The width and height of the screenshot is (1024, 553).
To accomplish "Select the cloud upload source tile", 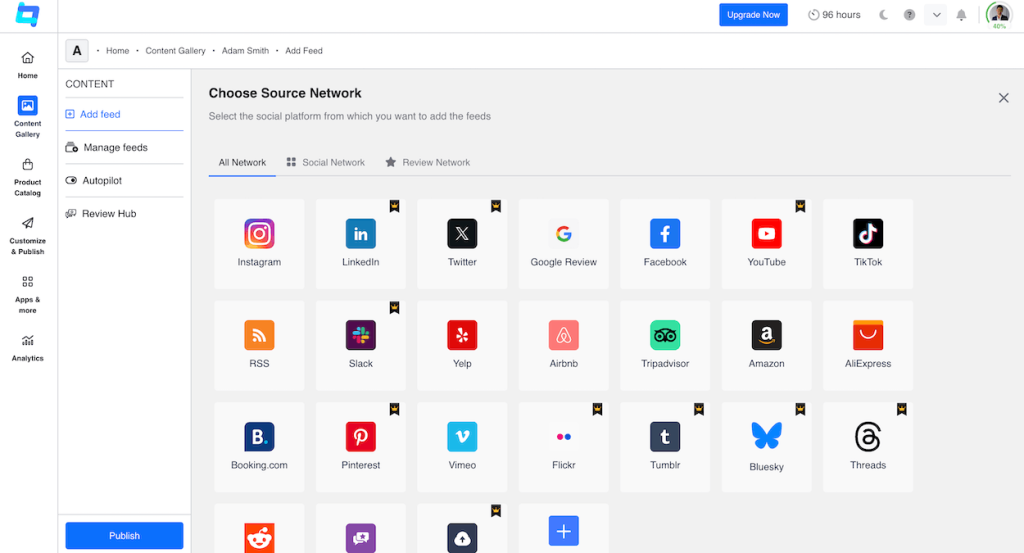I will [x=462, y=529].
